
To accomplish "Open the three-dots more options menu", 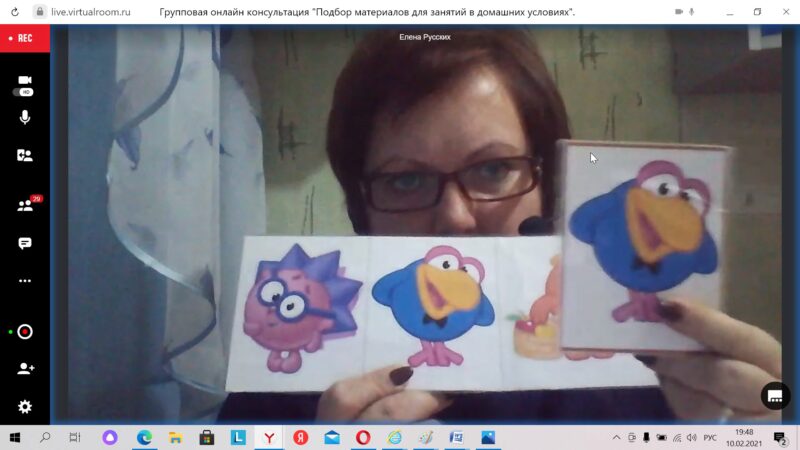I will [x=24, y=281].
